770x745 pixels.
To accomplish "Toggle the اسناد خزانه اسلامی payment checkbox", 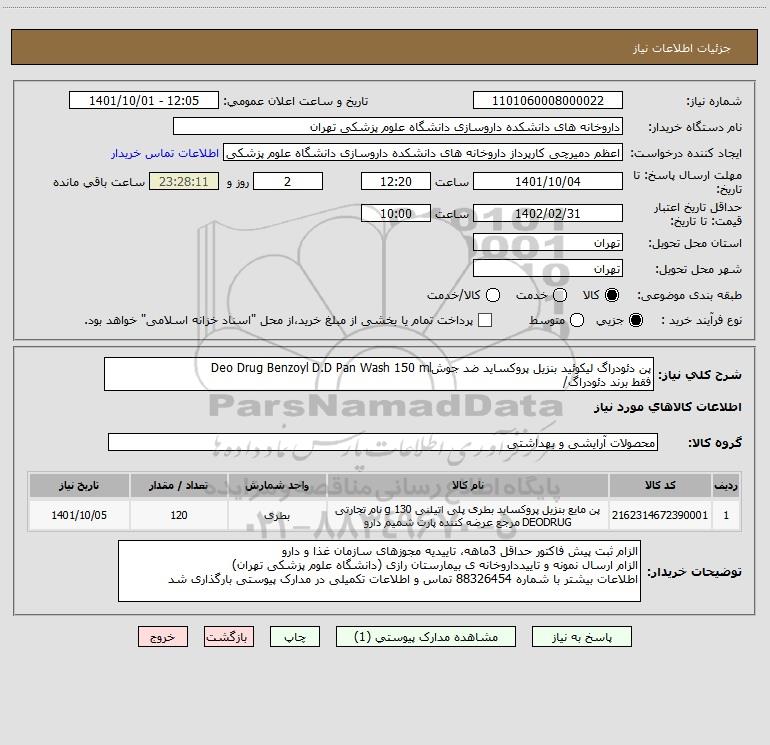I will click(x=485, y=320).
